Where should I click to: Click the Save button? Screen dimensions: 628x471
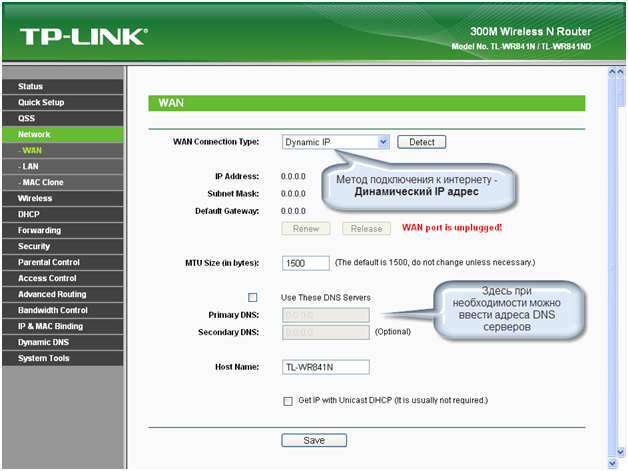314,441
